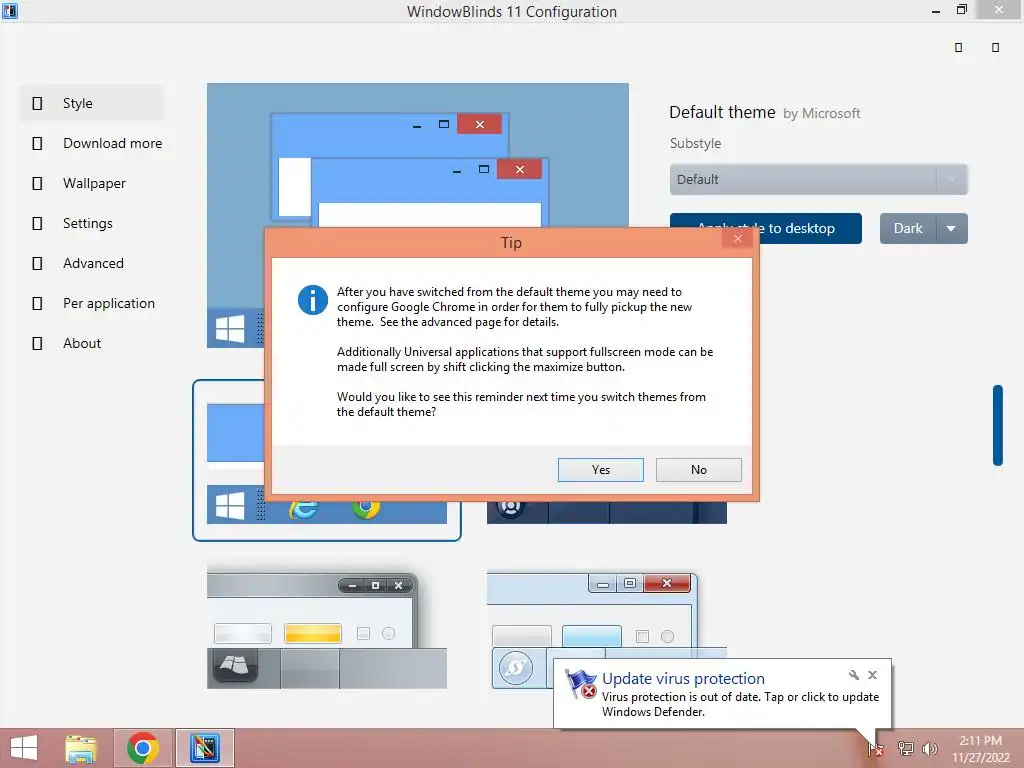1024x768 pixels.
Task: Open notification options wrench icon
Action: click(854, 675)
